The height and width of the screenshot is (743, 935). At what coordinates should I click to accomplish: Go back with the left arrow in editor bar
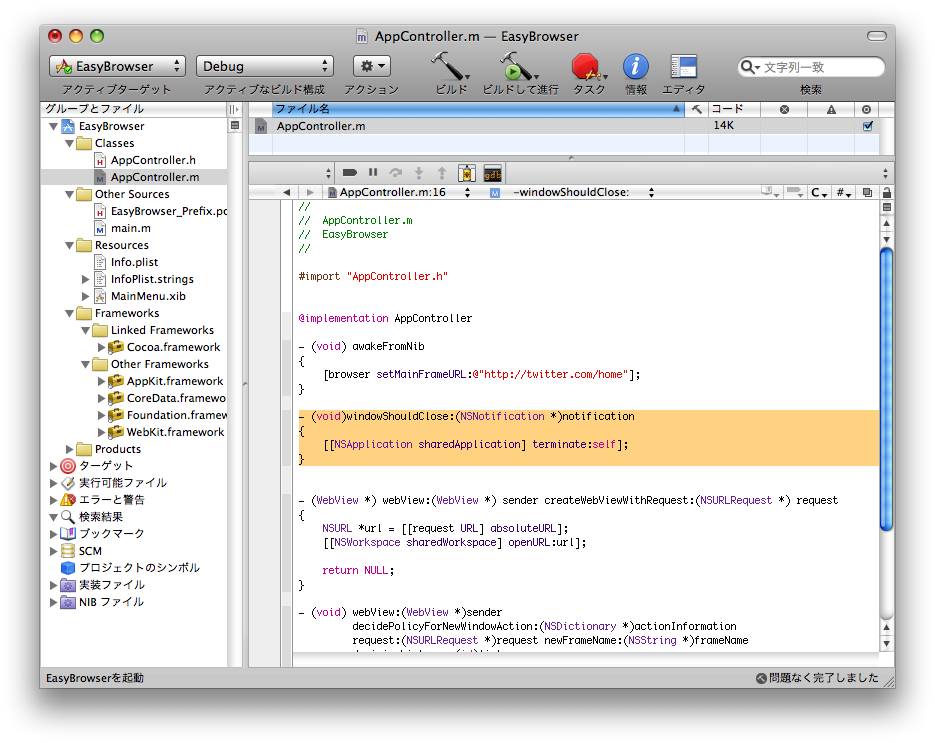pyautogui.click(x=286, y=192)
